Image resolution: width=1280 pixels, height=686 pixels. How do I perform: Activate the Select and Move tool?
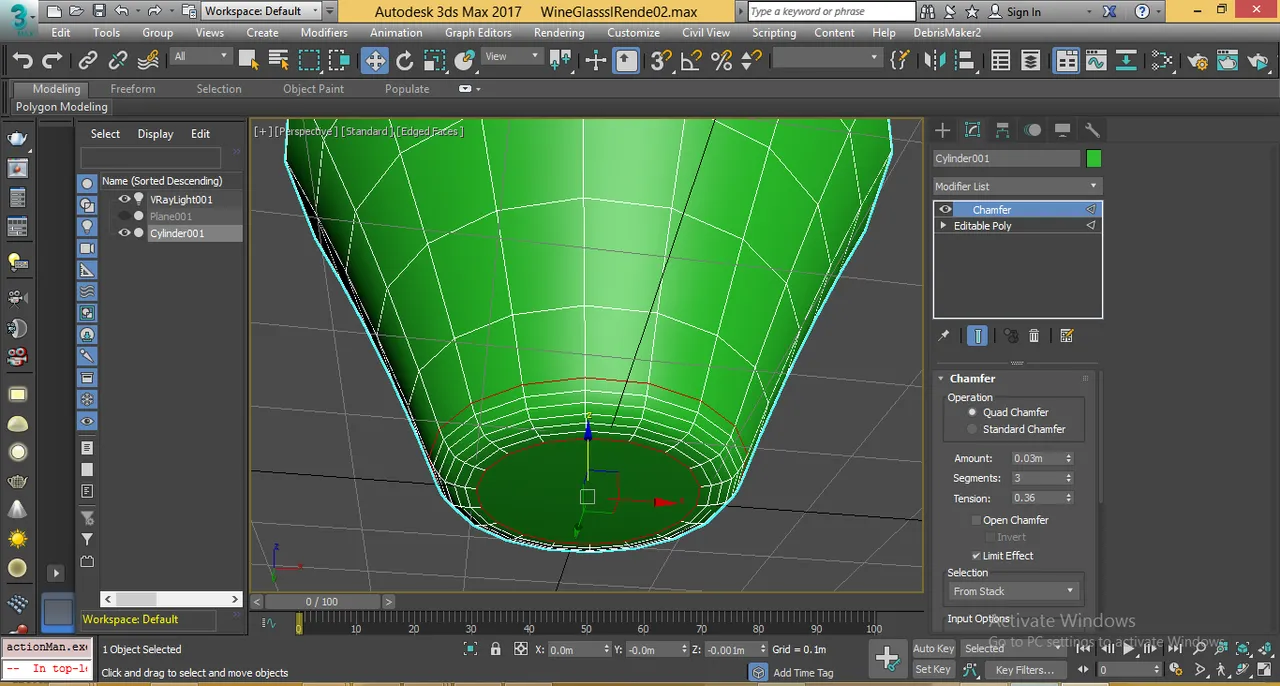(374, 61)
